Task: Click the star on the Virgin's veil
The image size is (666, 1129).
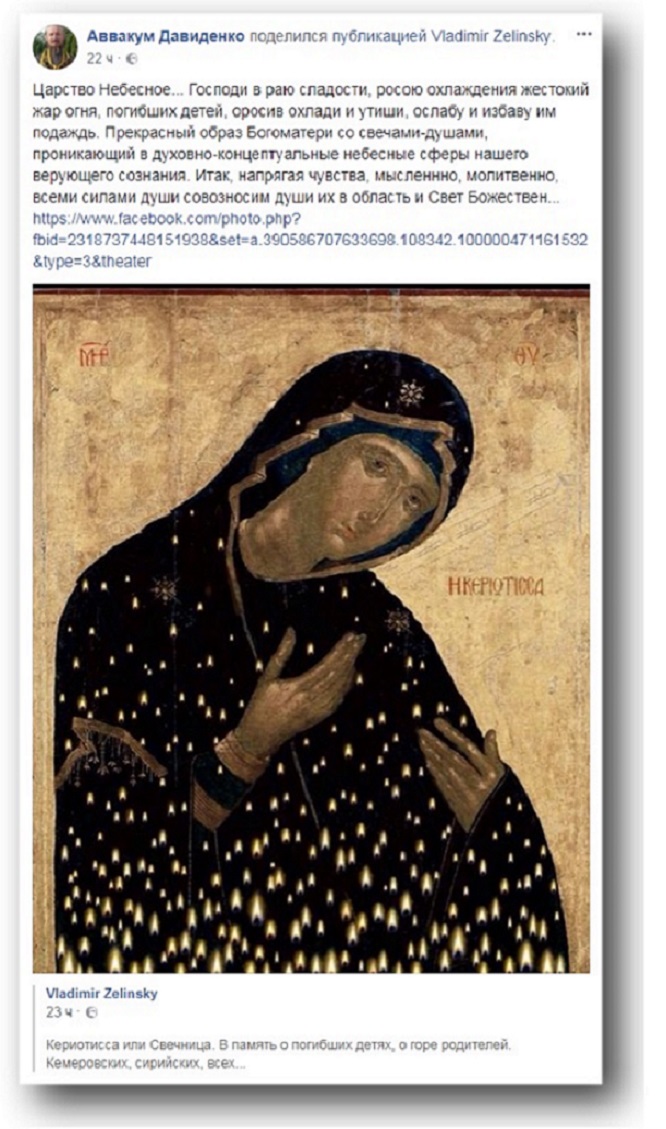Action: pyautogui.click(x=411, y=393)
